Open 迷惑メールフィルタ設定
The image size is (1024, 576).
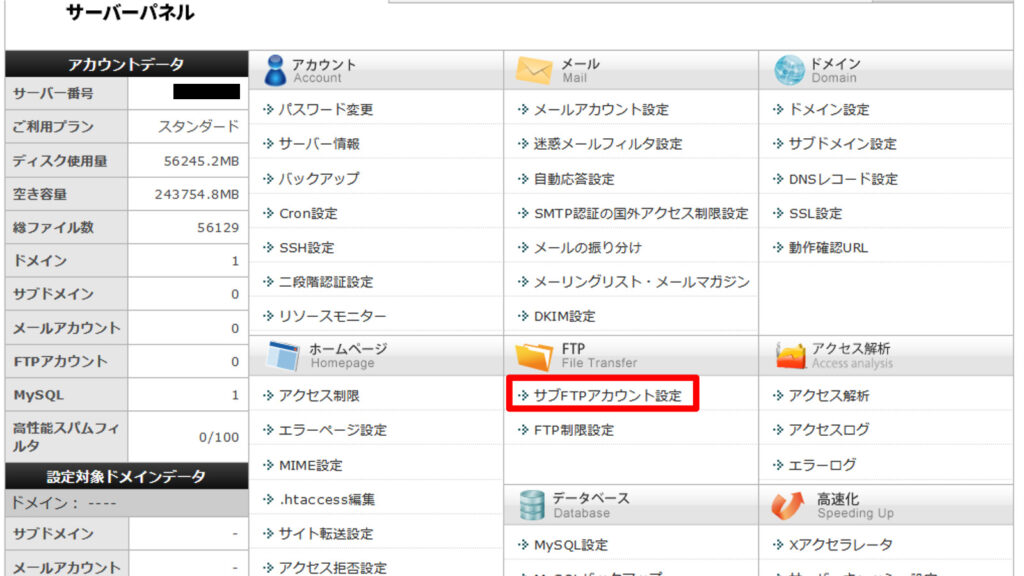pos(608,144)
